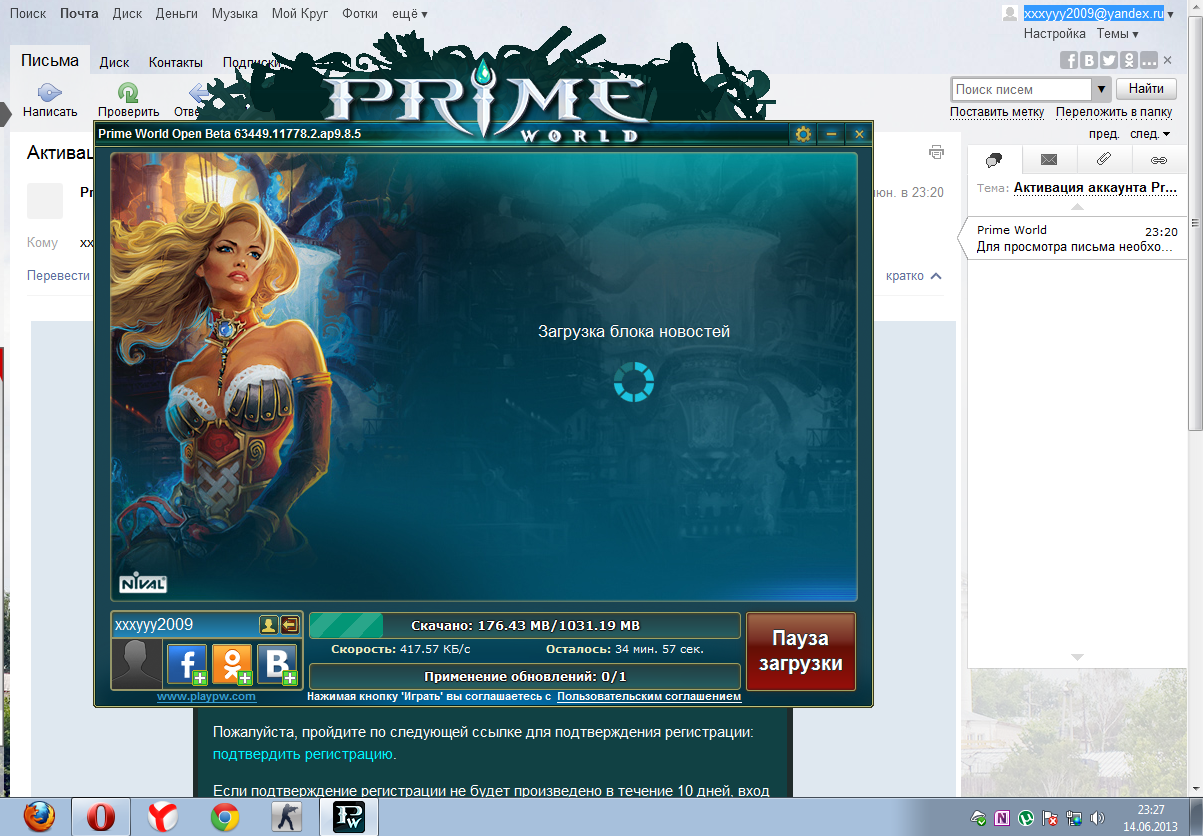
Task: Click the Пауза загрузки button
Action: tap(801, 651)
